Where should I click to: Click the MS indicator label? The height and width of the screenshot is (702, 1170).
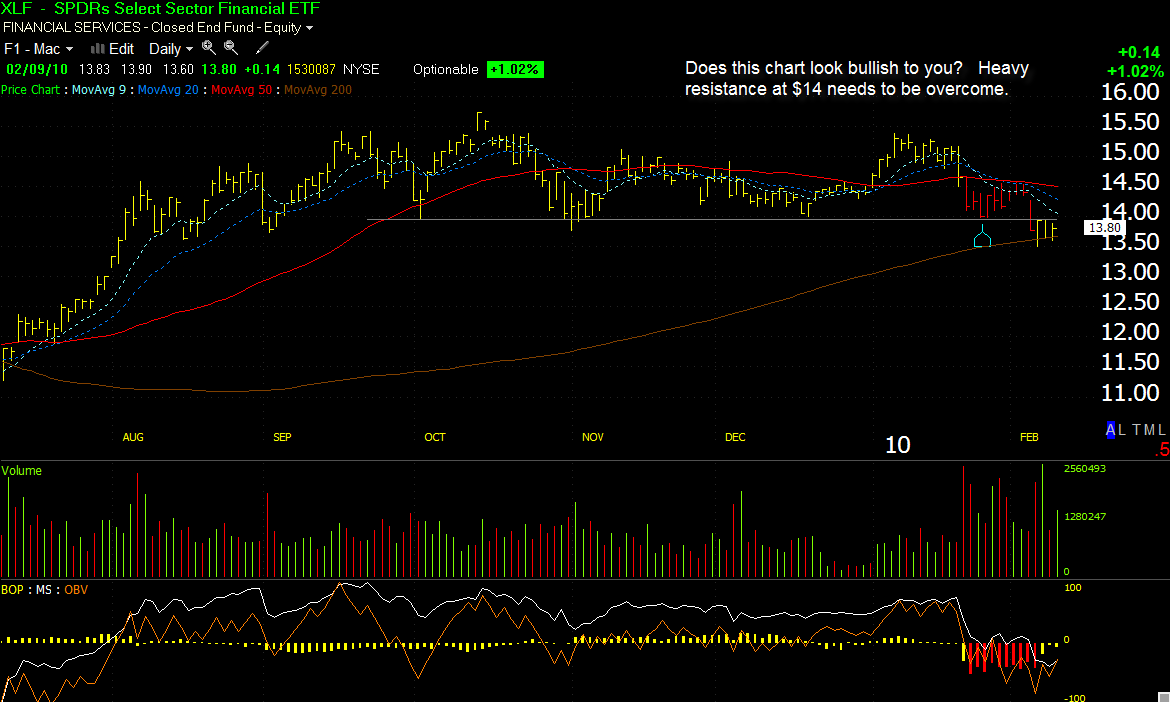click(x=43, y=589)
